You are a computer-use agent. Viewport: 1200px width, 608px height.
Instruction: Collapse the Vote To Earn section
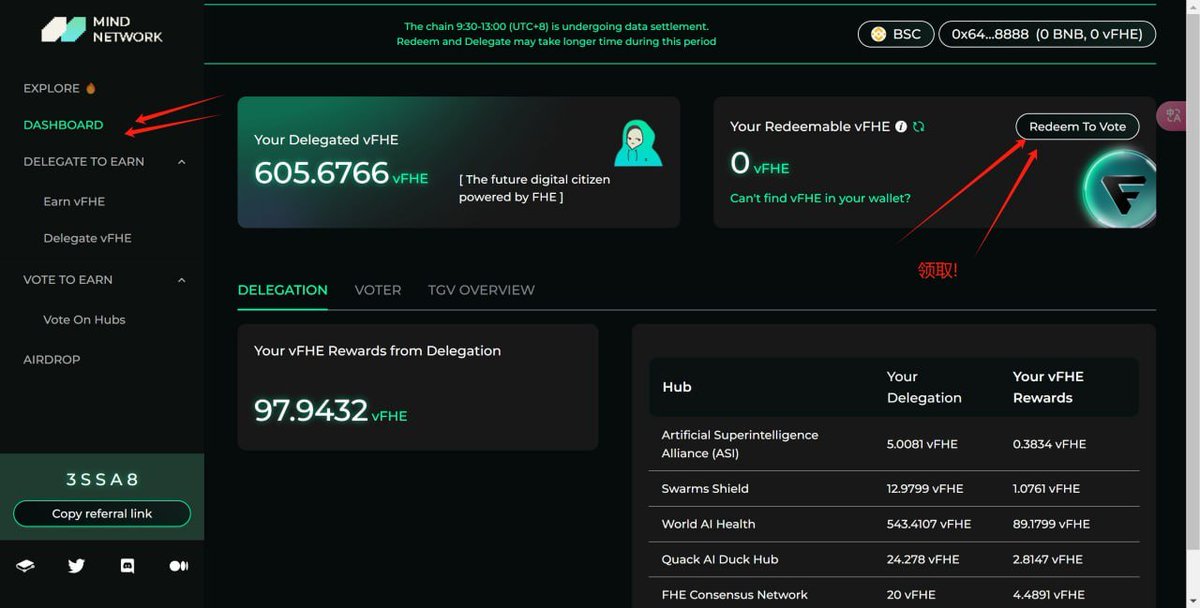(181, 280)
